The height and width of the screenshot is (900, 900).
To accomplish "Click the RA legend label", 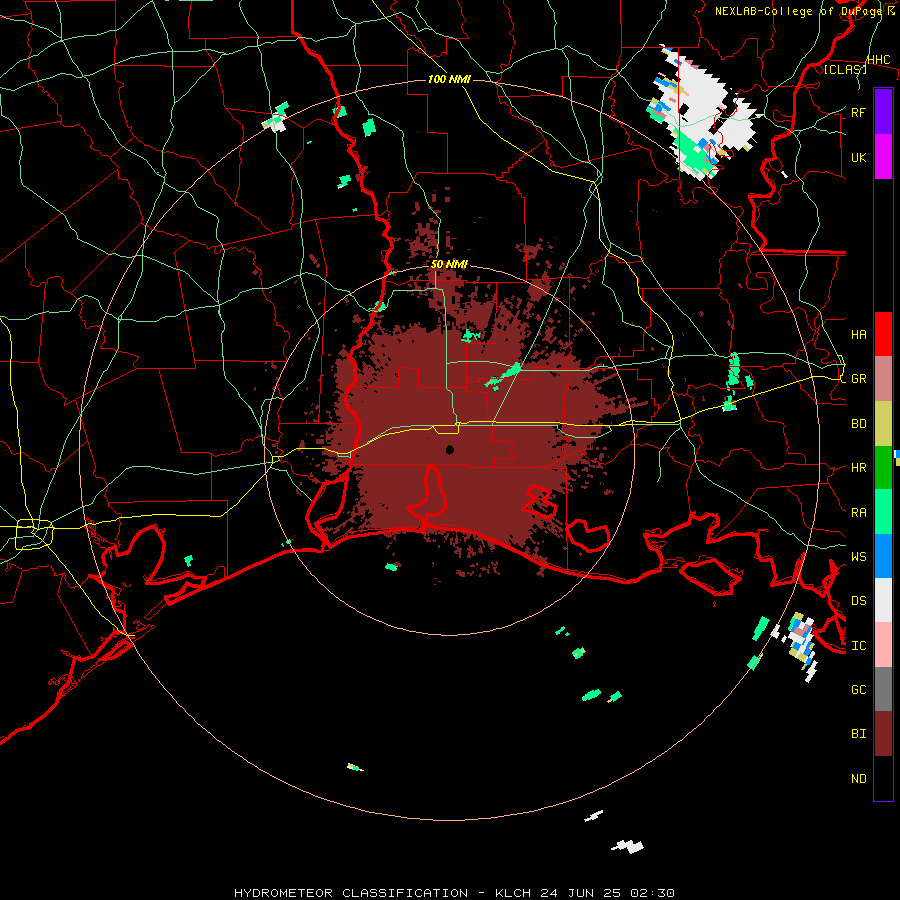I will tap(858, 512).
